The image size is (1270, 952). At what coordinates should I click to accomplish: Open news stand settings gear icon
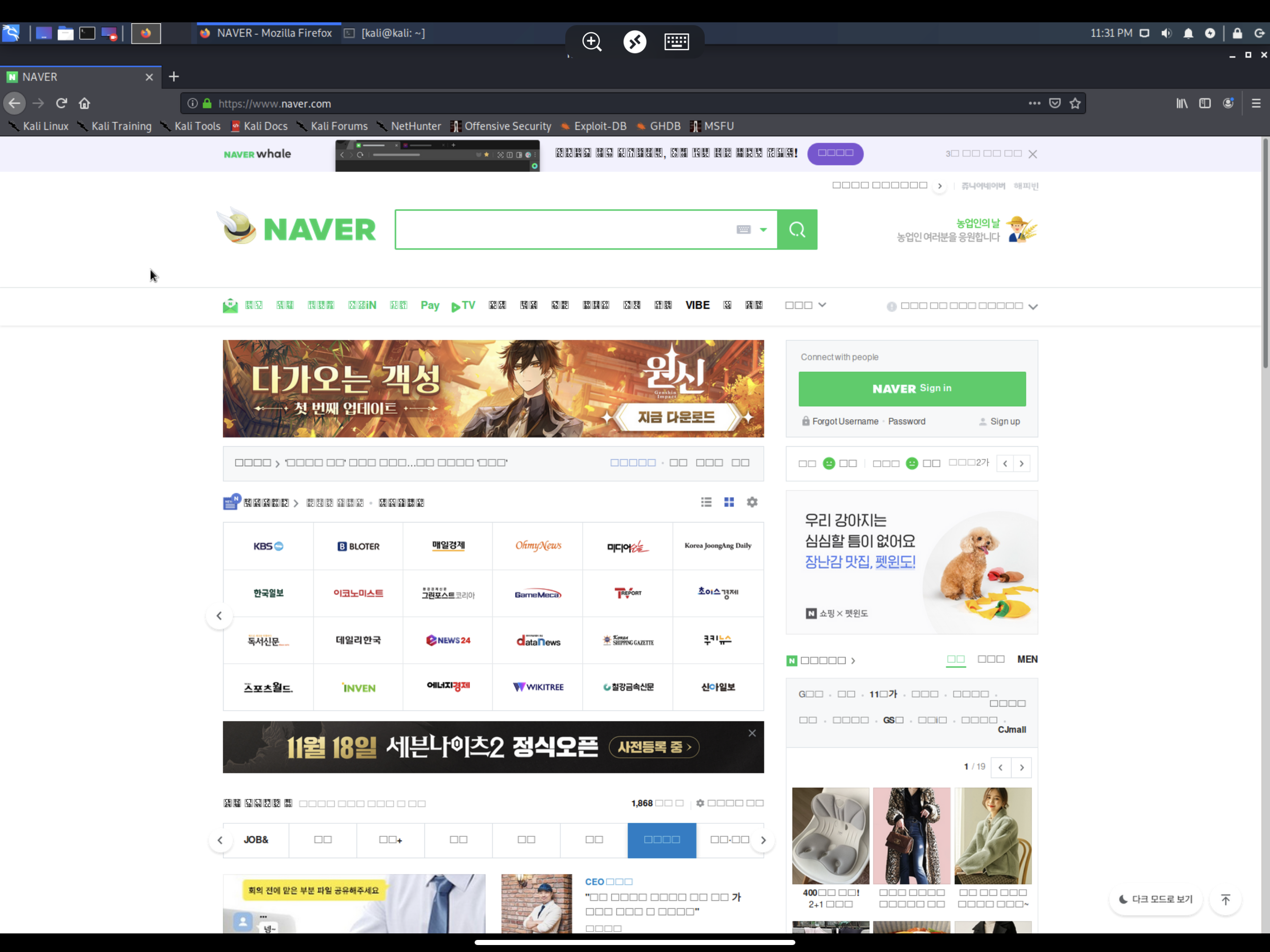pyautogui.click(x=752, y=502)
